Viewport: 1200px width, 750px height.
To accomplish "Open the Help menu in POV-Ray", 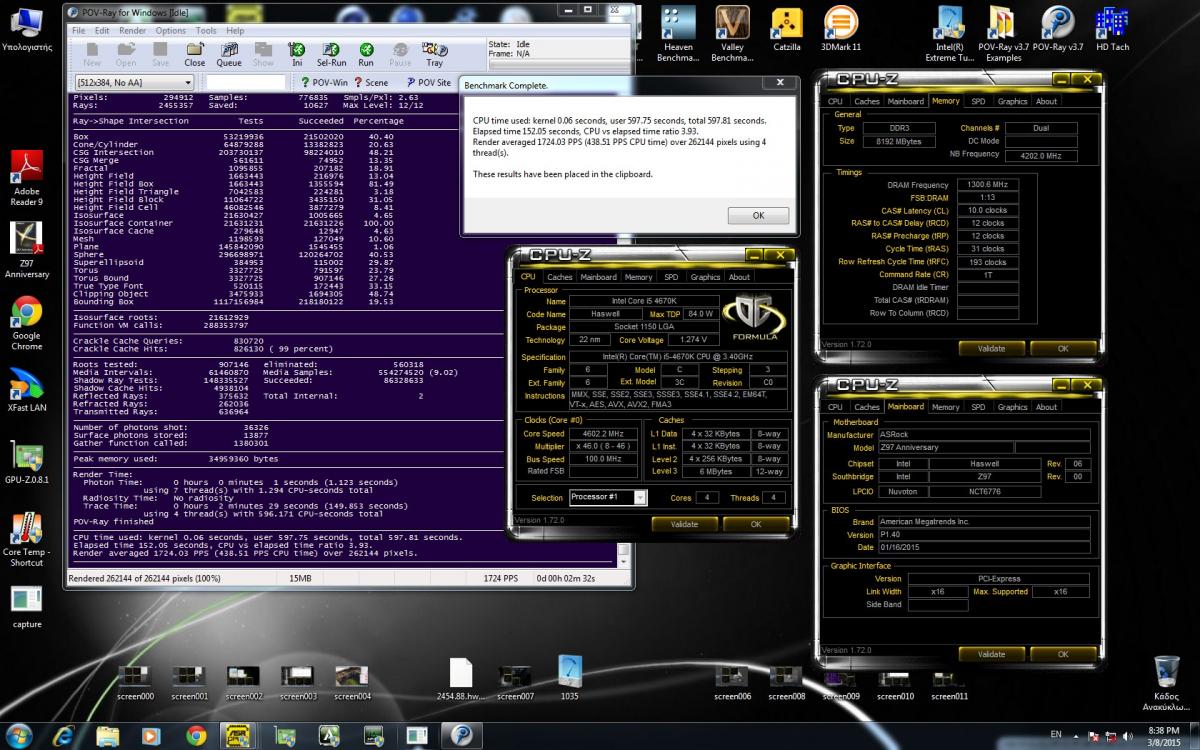I will (235, 30).
